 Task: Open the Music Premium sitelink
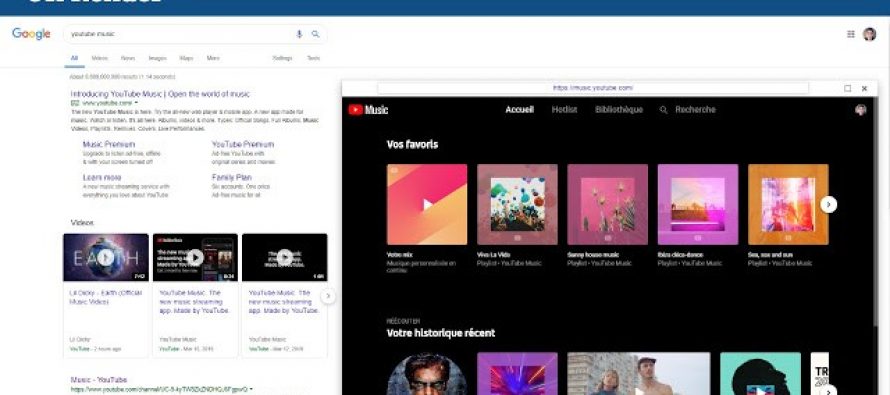(x=109, y=144)
